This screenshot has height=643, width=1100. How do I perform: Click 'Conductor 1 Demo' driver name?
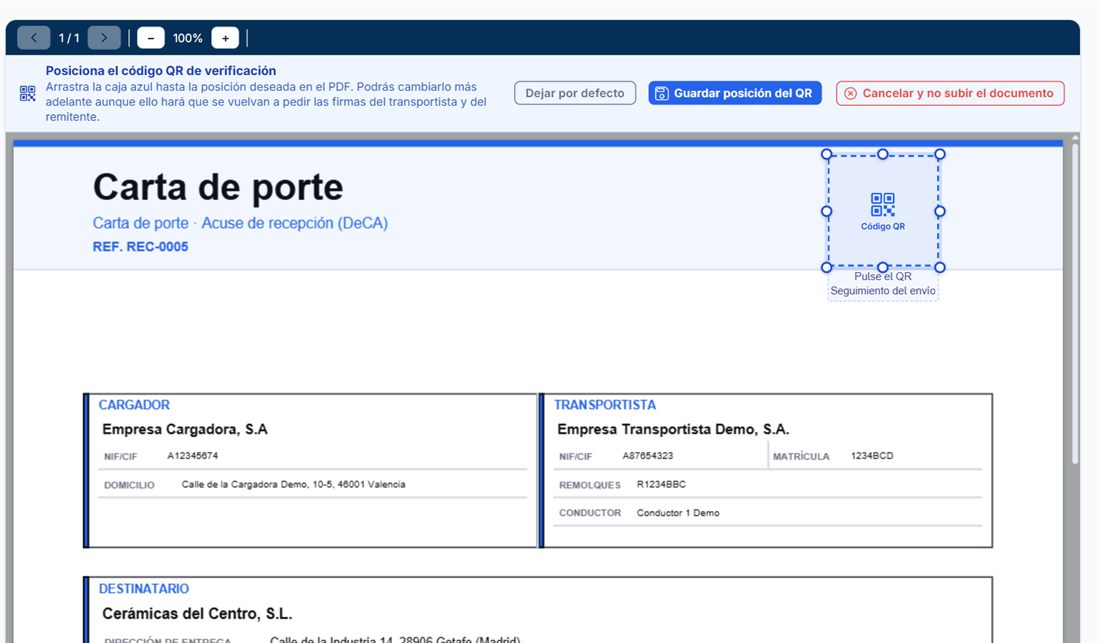pos(678,513)
